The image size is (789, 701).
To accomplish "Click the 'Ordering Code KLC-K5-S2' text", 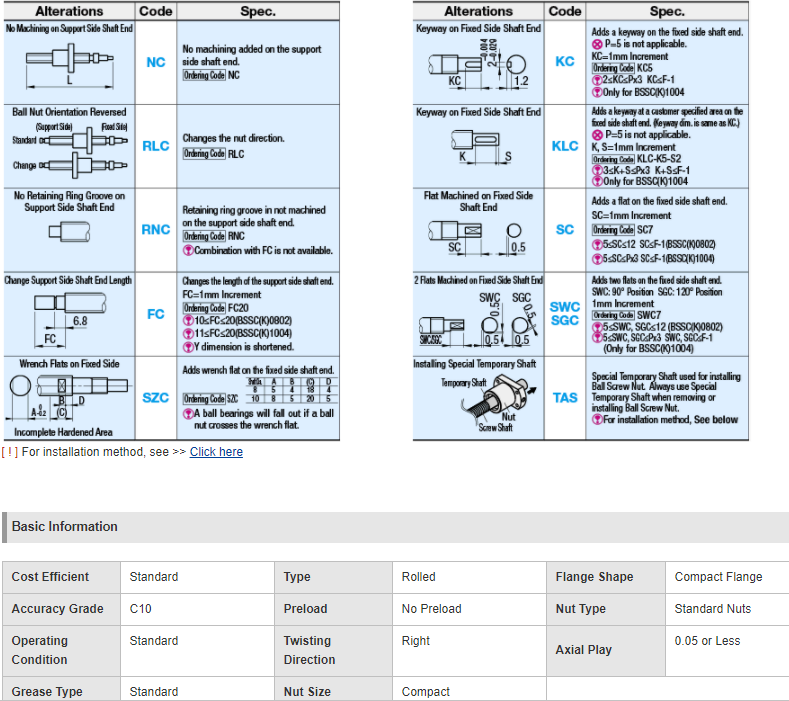I will pos(636,159).
